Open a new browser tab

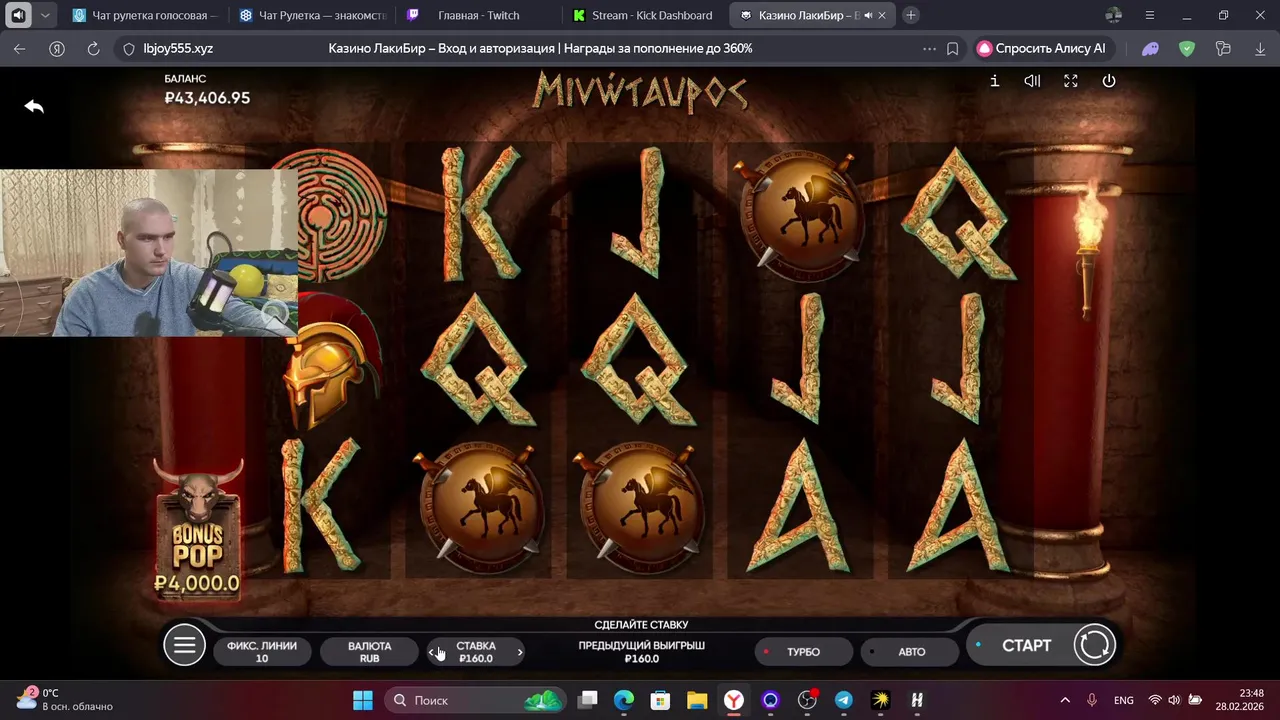click(x=911, y=15)
